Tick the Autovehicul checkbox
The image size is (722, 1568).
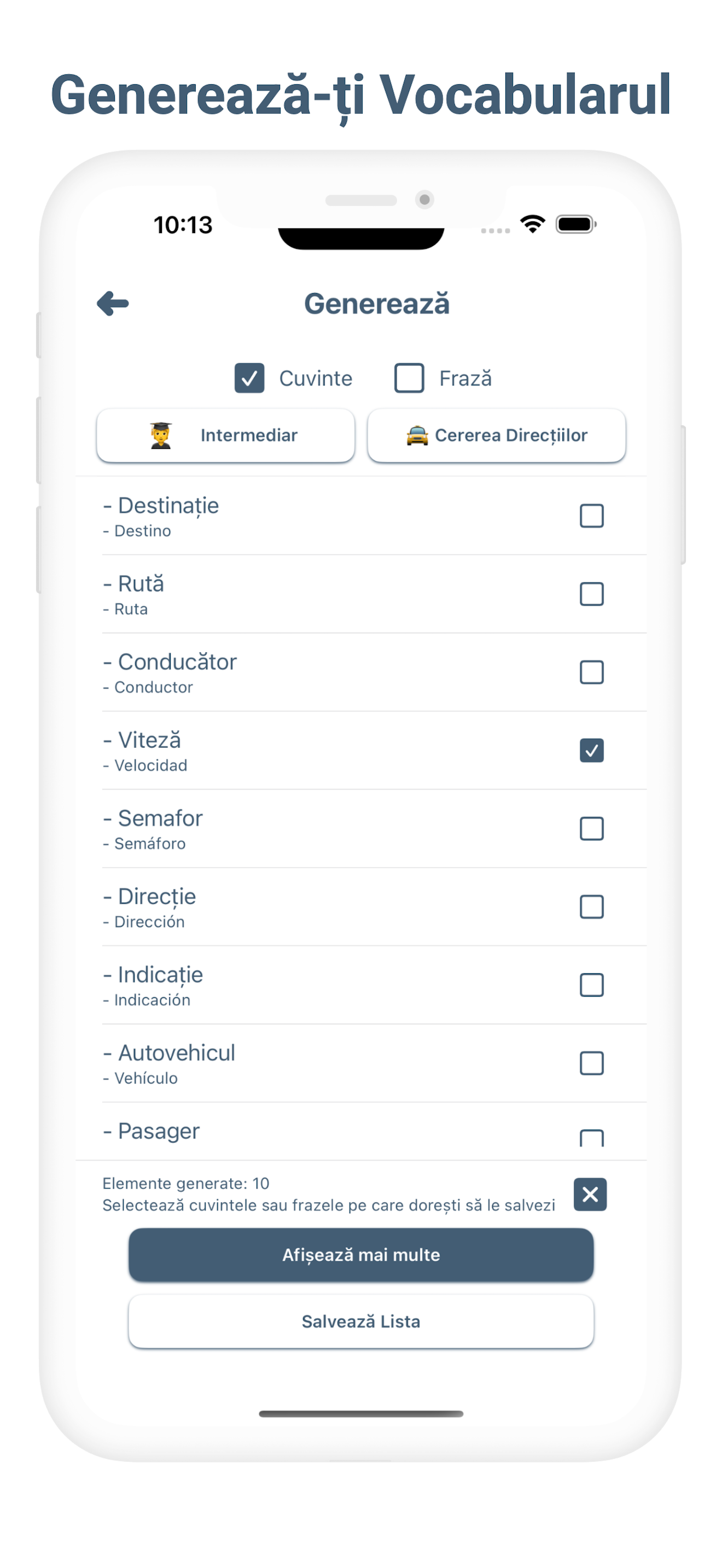(592, 1063)
